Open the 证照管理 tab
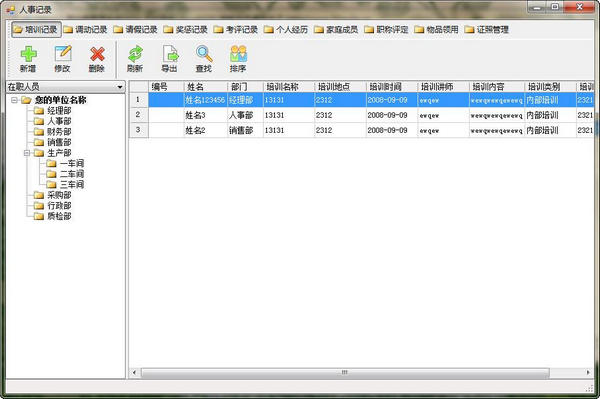 coord(487,29)
